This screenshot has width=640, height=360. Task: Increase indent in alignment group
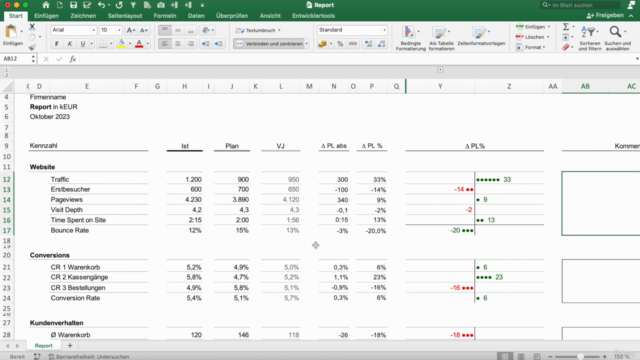point(218,44)
